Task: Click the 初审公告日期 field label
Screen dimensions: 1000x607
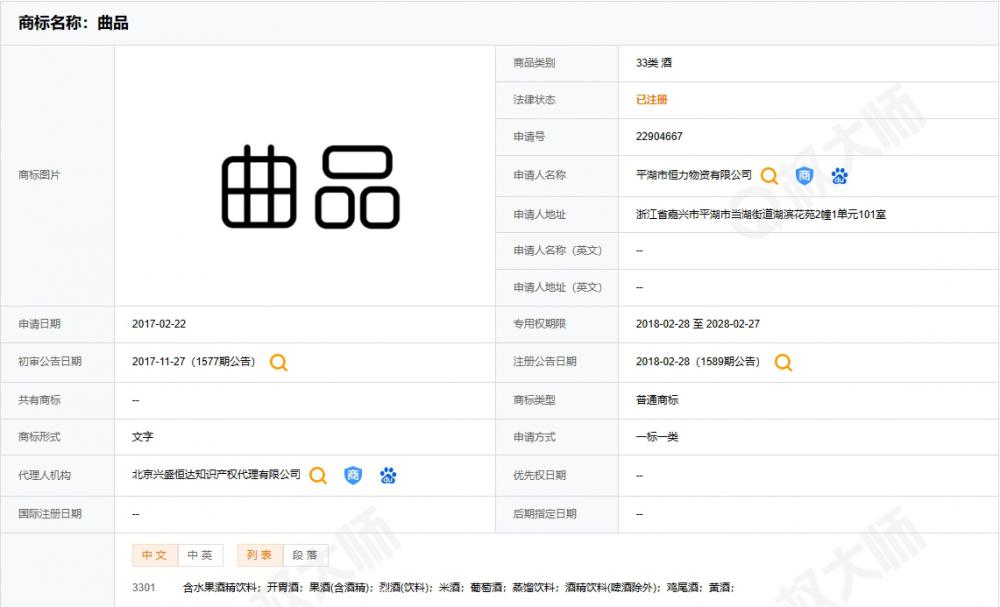Action: pyautogui.click(x=50, y=362)
